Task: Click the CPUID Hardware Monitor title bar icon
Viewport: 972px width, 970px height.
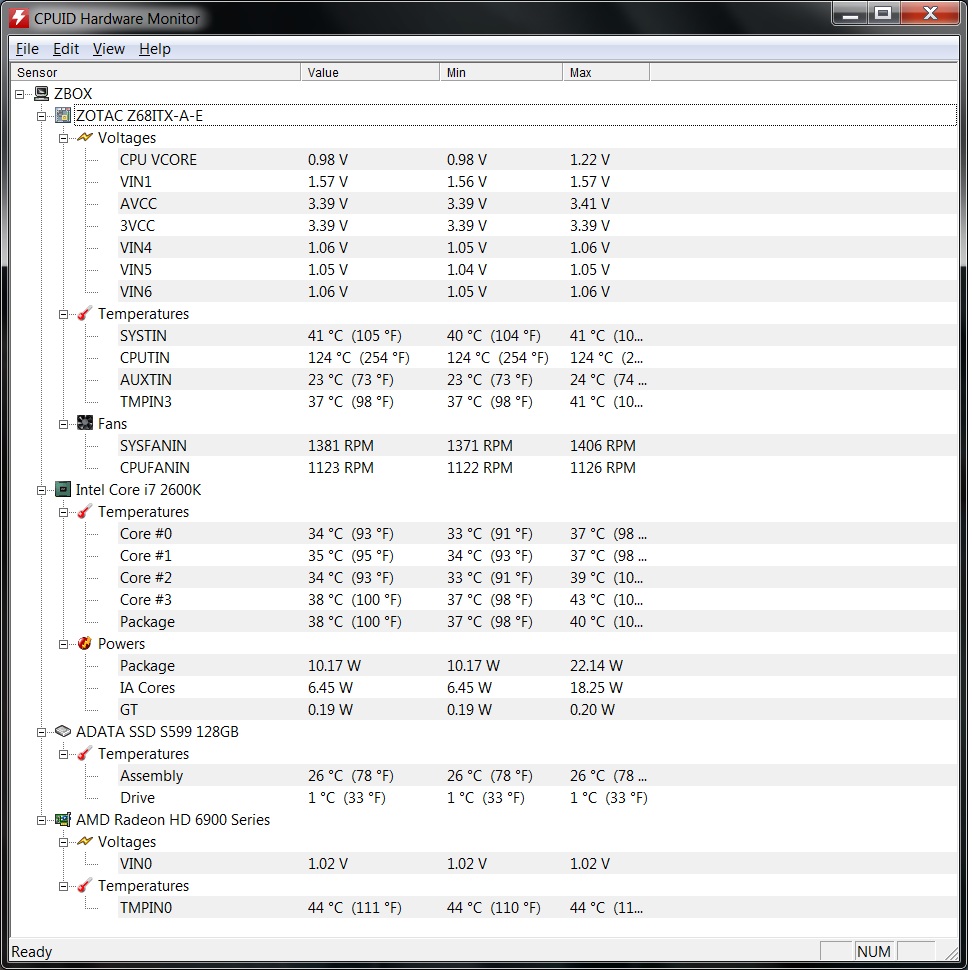Action: [x=19, y=18]
